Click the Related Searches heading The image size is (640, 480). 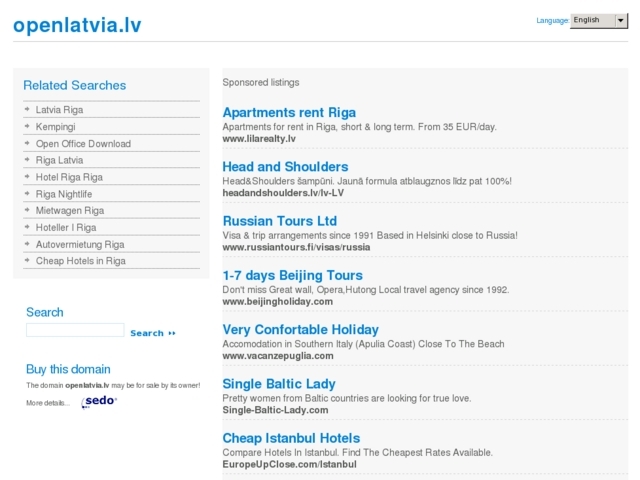coord(75,85)
